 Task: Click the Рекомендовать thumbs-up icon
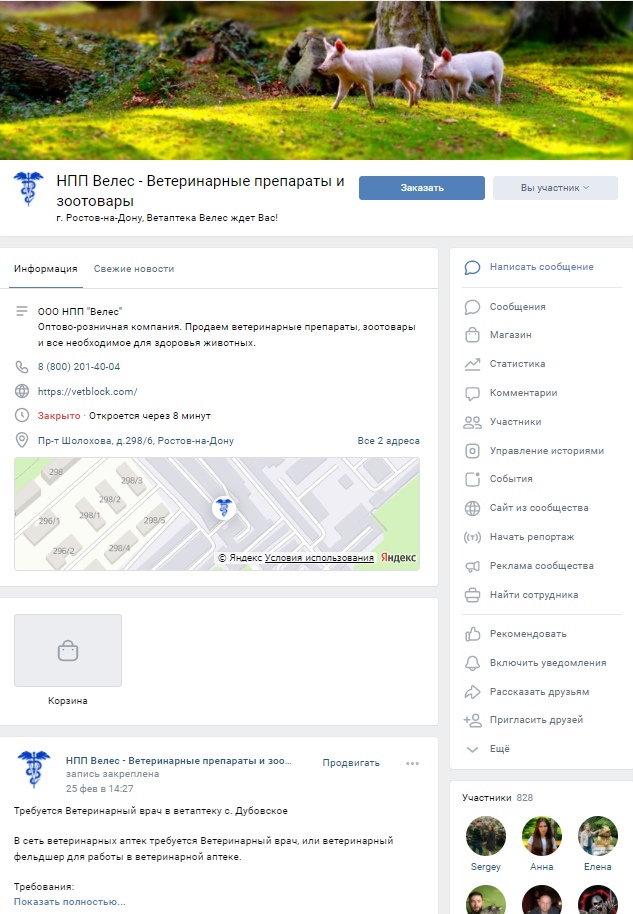[x=472, y=634]
